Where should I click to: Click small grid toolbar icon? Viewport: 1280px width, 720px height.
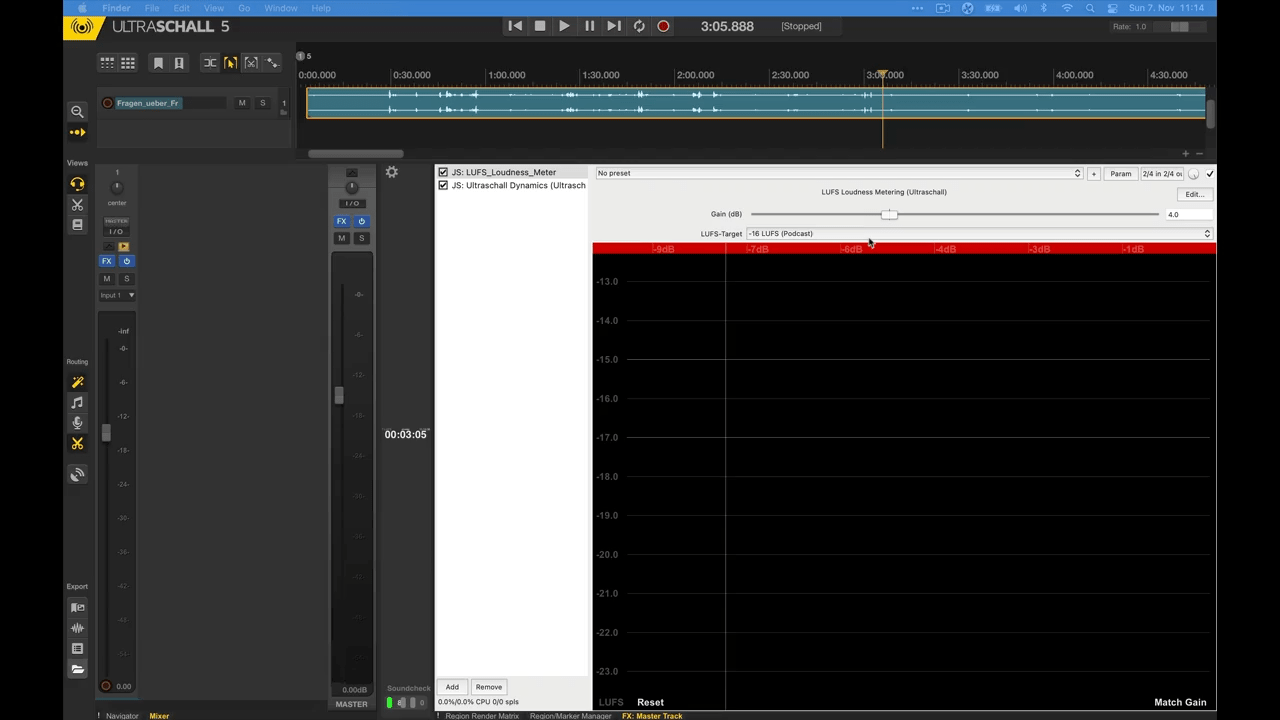pos(107,63)
